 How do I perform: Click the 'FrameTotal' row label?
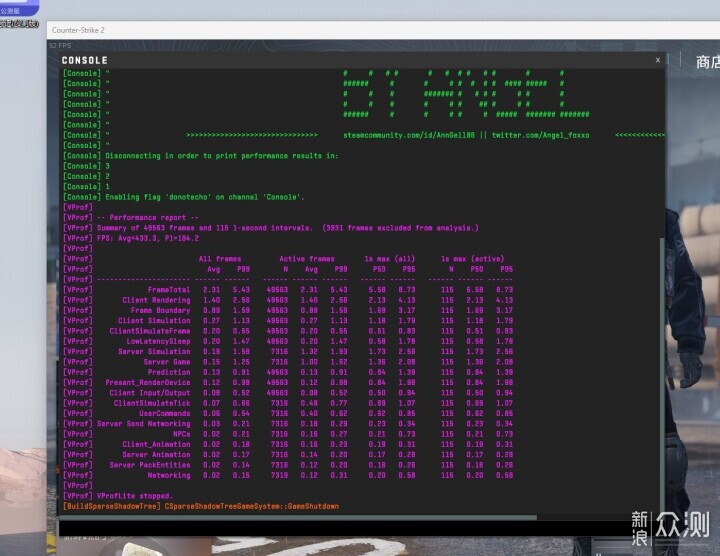tap(169, 290)
